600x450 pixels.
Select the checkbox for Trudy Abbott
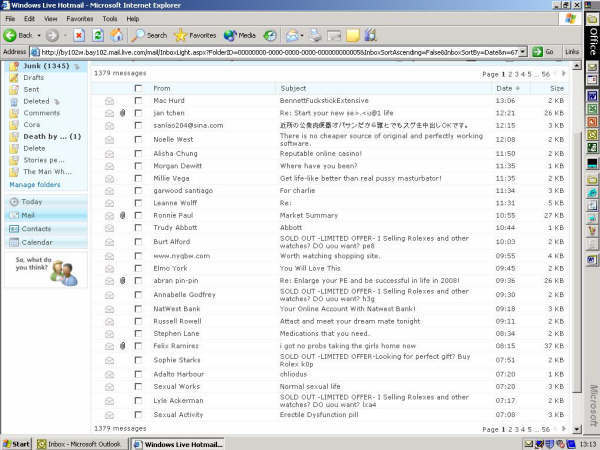point(139,228)
